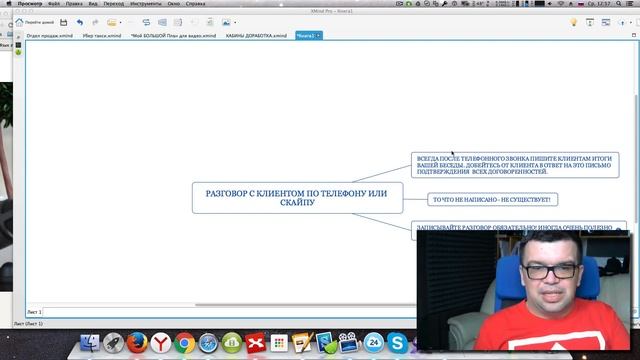The image size is (640, 360).
Task: Open the 'Мой БОЛЬШОЙ План для видео.xmind' tab
Action: pyautogui.click(x=173, y=36)
